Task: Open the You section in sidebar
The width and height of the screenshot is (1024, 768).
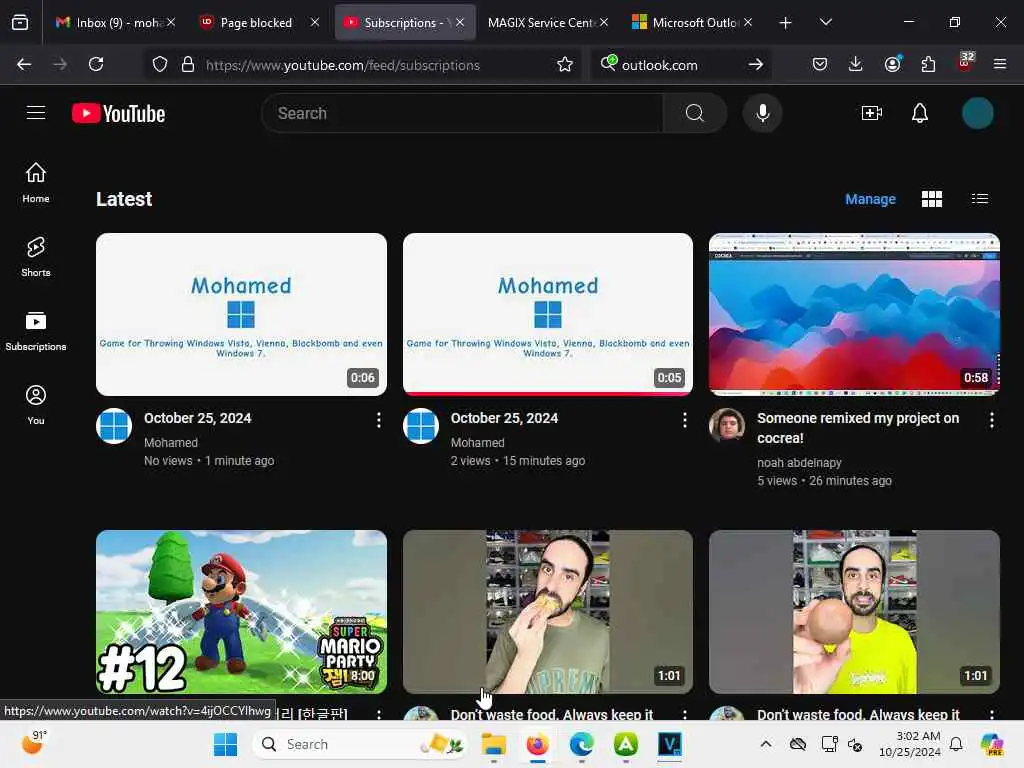Action: point(36,405)
